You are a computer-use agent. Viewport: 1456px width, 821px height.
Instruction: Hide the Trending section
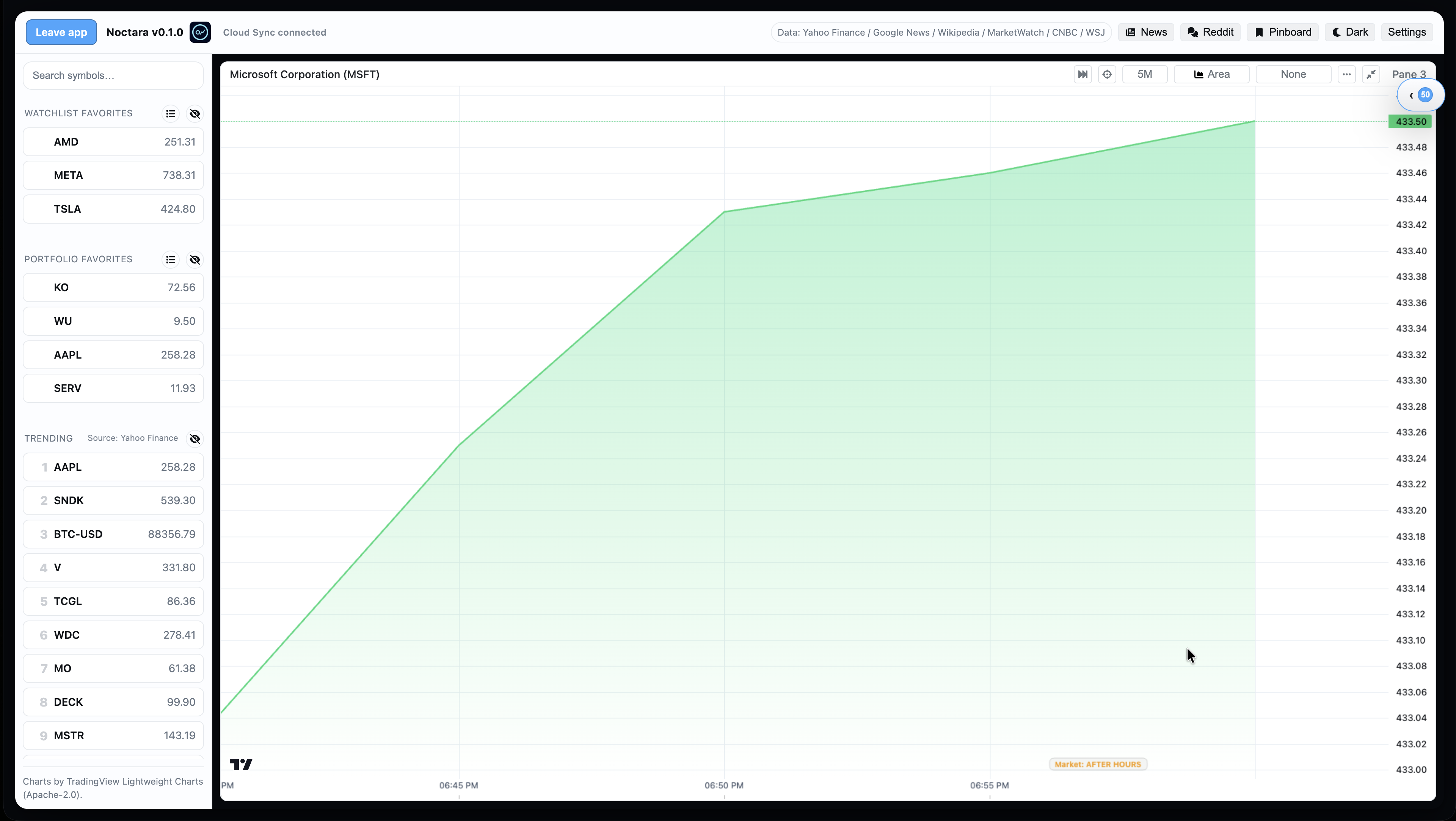tap(195, 439)
